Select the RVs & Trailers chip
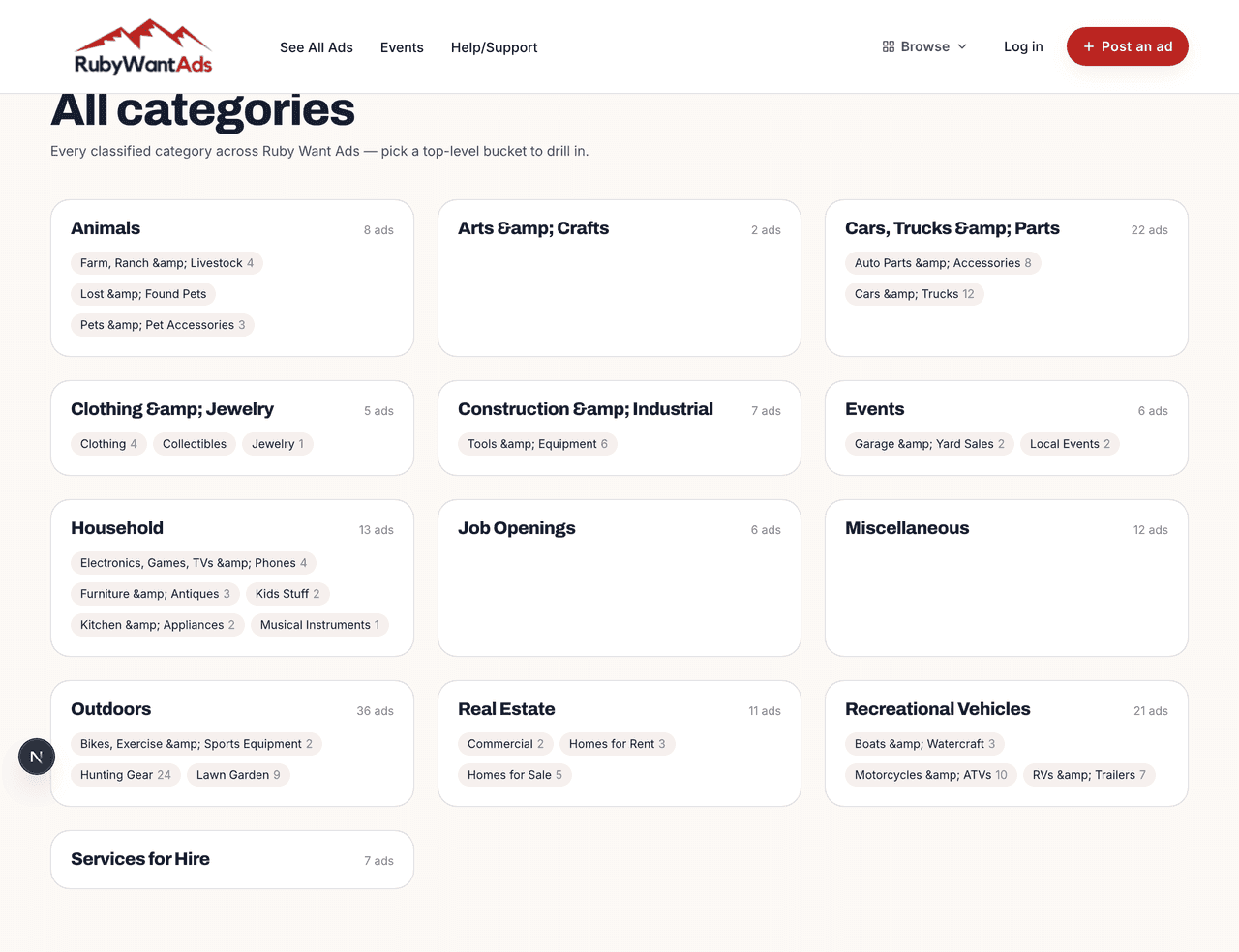The image size is (1239, 952). click(1089, 774)
